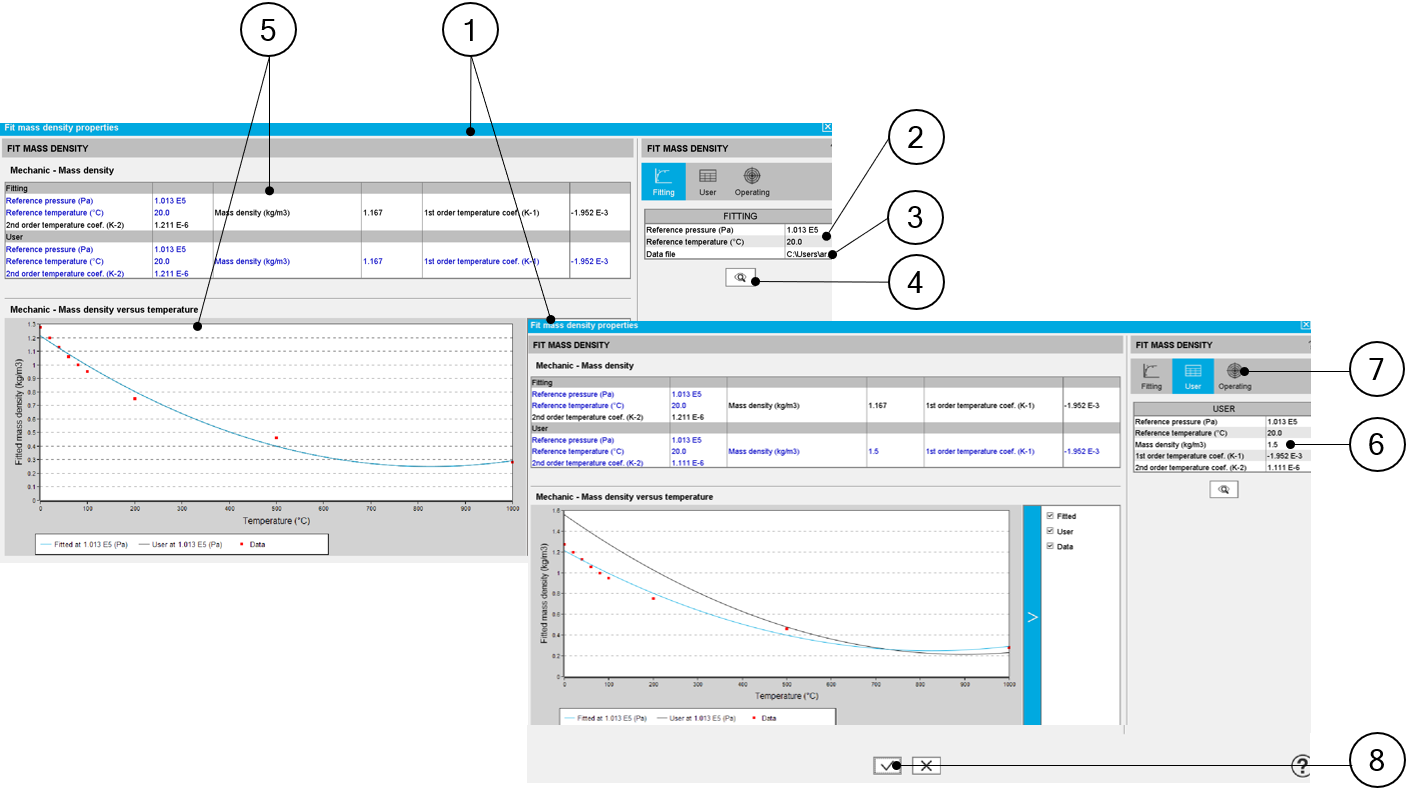Image resolution: width=1414 pixels, height=796 pixels.
Task: Disable the Data points checkbox
Action: pos(1049,547)
